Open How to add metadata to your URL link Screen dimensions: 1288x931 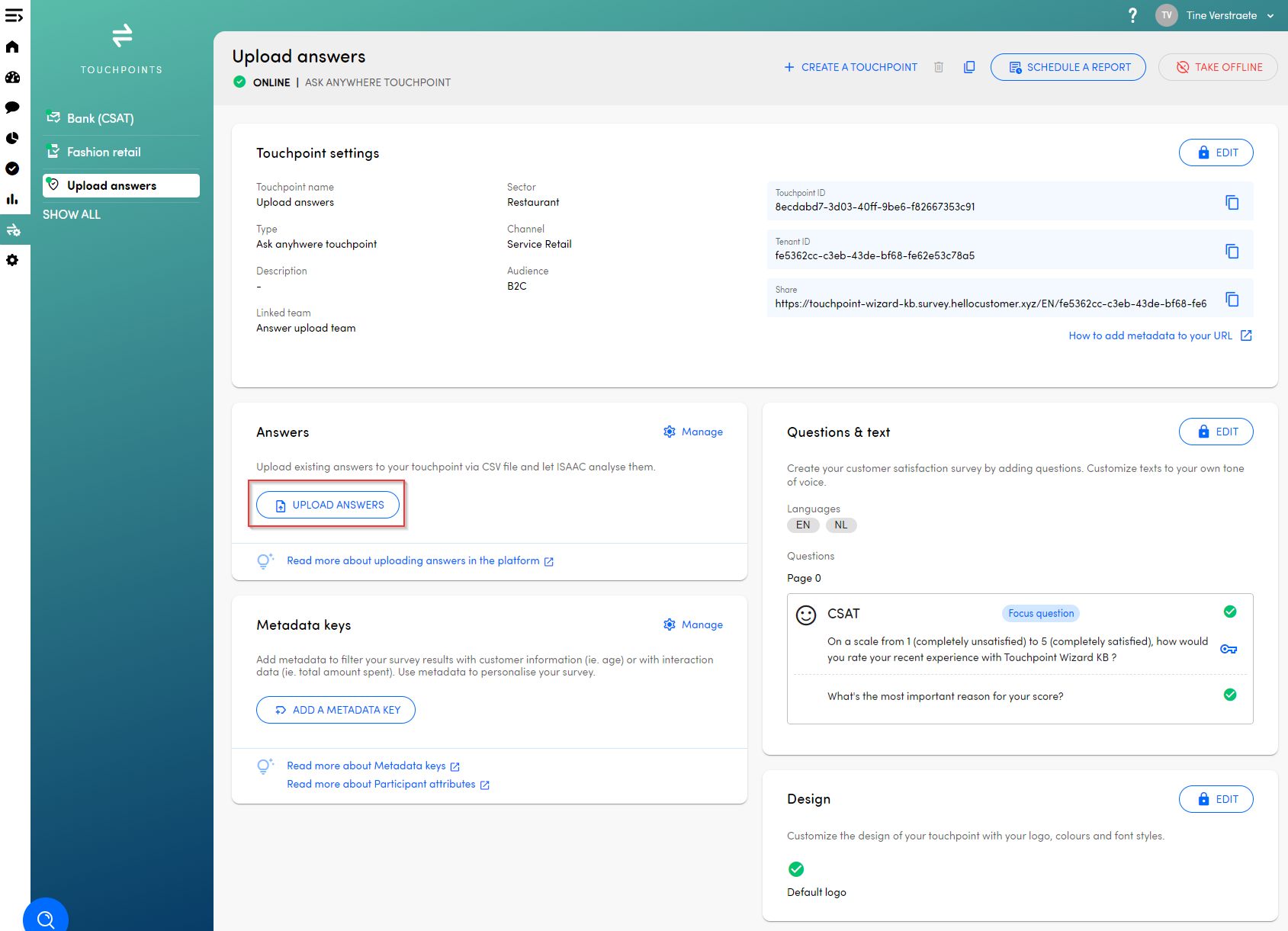pyautogui.click(x=1151, y=335)
